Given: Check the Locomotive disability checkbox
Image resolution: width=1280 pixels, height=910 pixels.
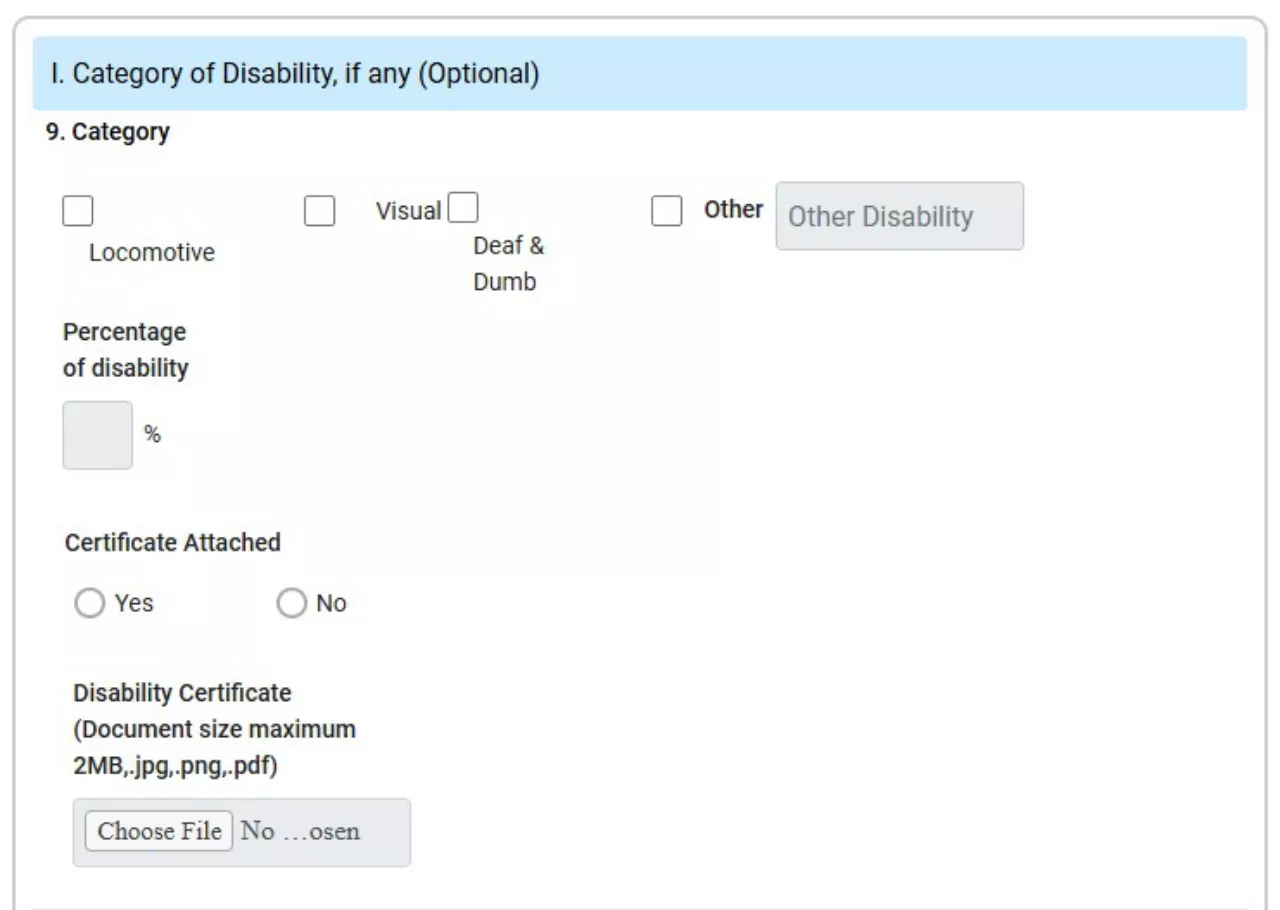Looking at the screenshot, I should tap(77, 210).
